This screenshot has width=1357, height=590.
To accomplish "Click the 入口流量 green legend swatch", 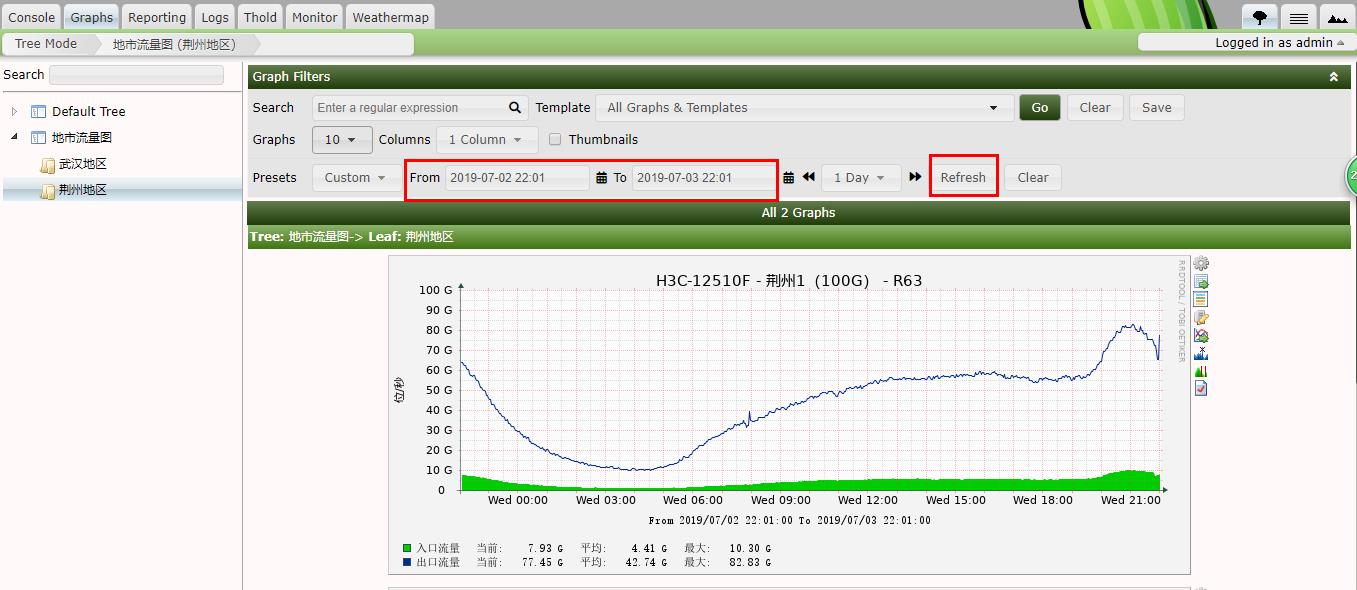I will (407, 548).
